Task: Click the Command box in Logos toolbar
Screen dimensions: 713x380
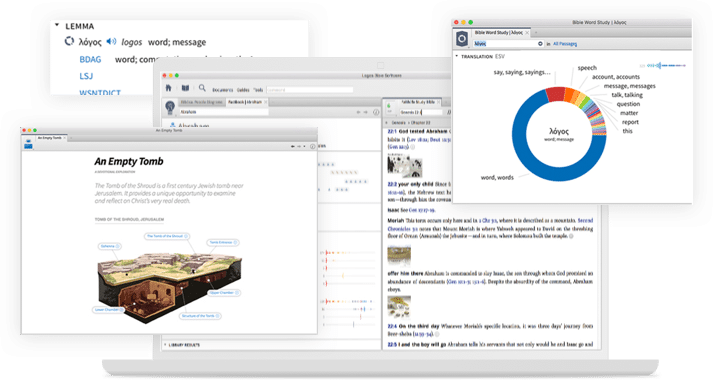Action: pyautogui.click(x=310, y=90)
